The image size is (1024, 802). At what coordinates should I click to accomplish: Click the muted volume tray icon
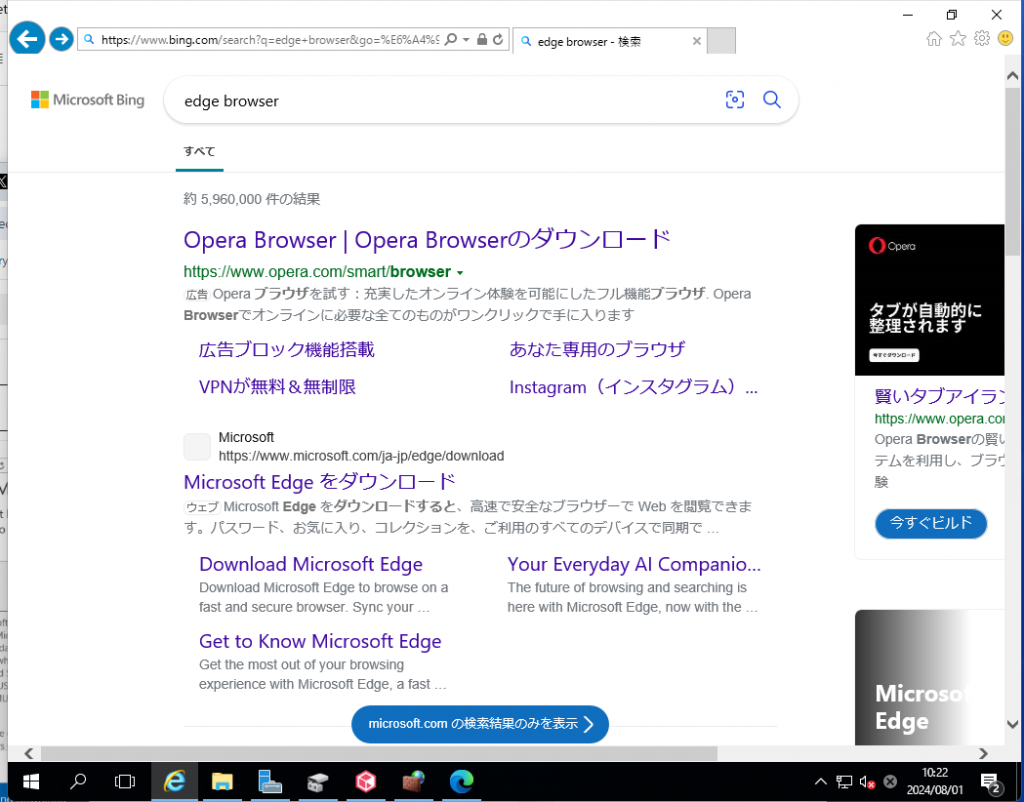(867, 782)
